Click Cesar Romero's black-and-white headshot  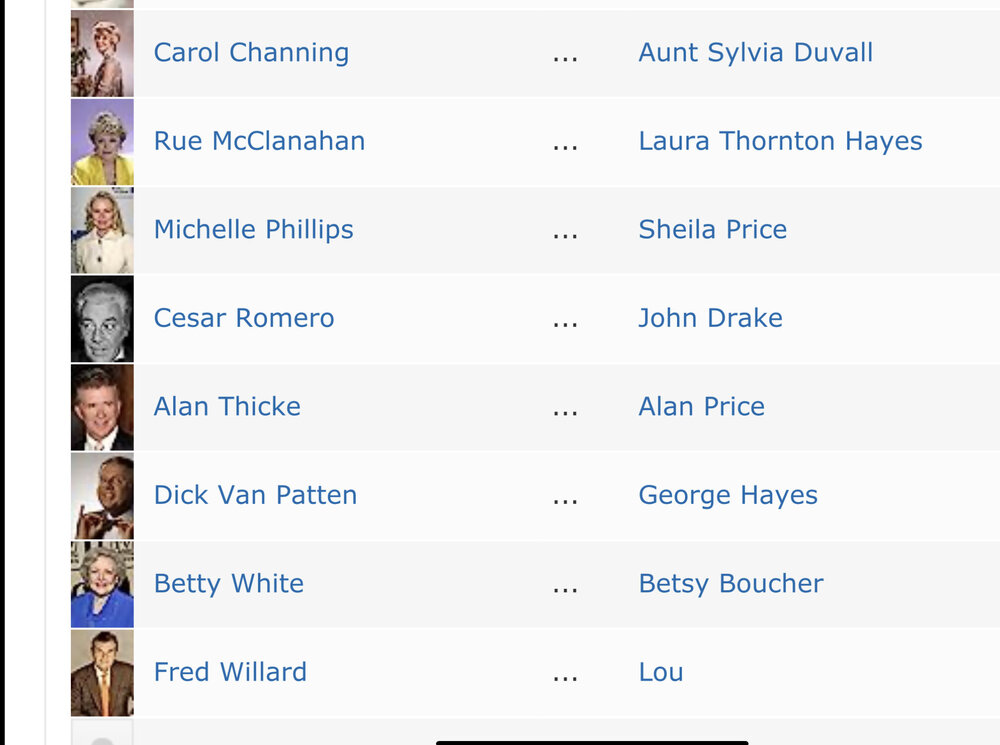click(x=102, y=319)
